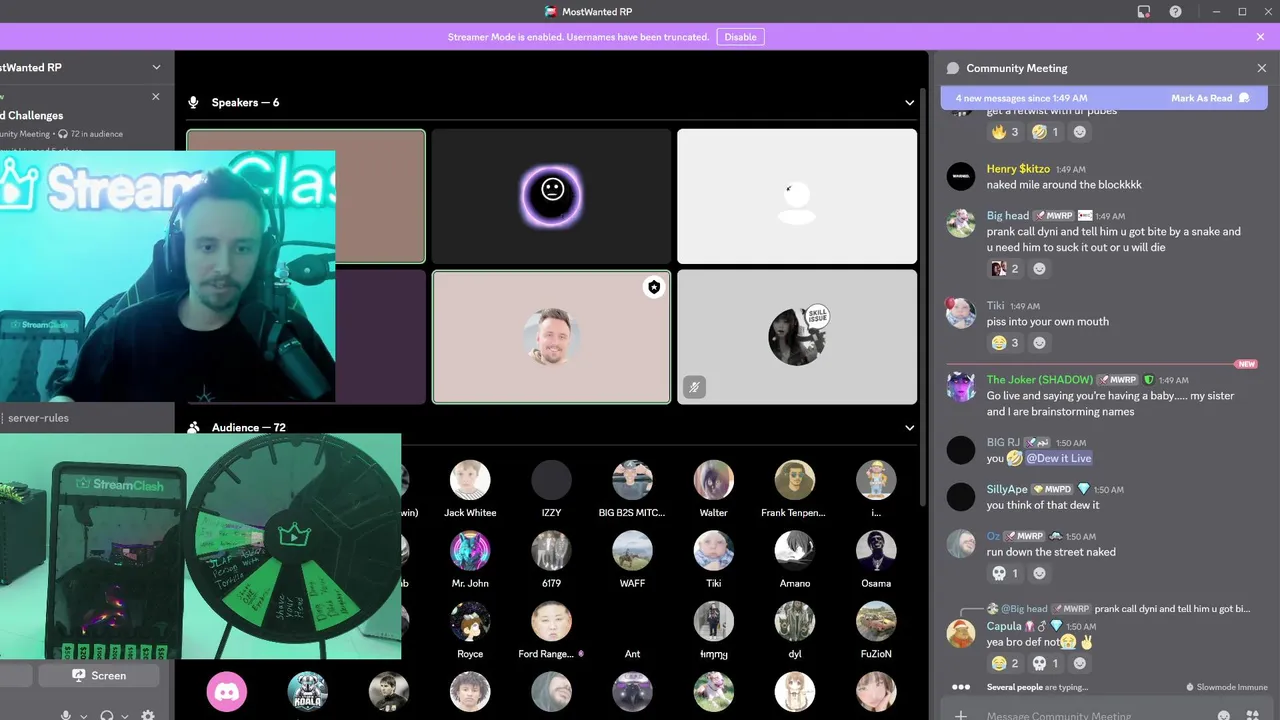Open Walter's audience avatar
This screenshot has width=1280, height=720.
[714, 480]
